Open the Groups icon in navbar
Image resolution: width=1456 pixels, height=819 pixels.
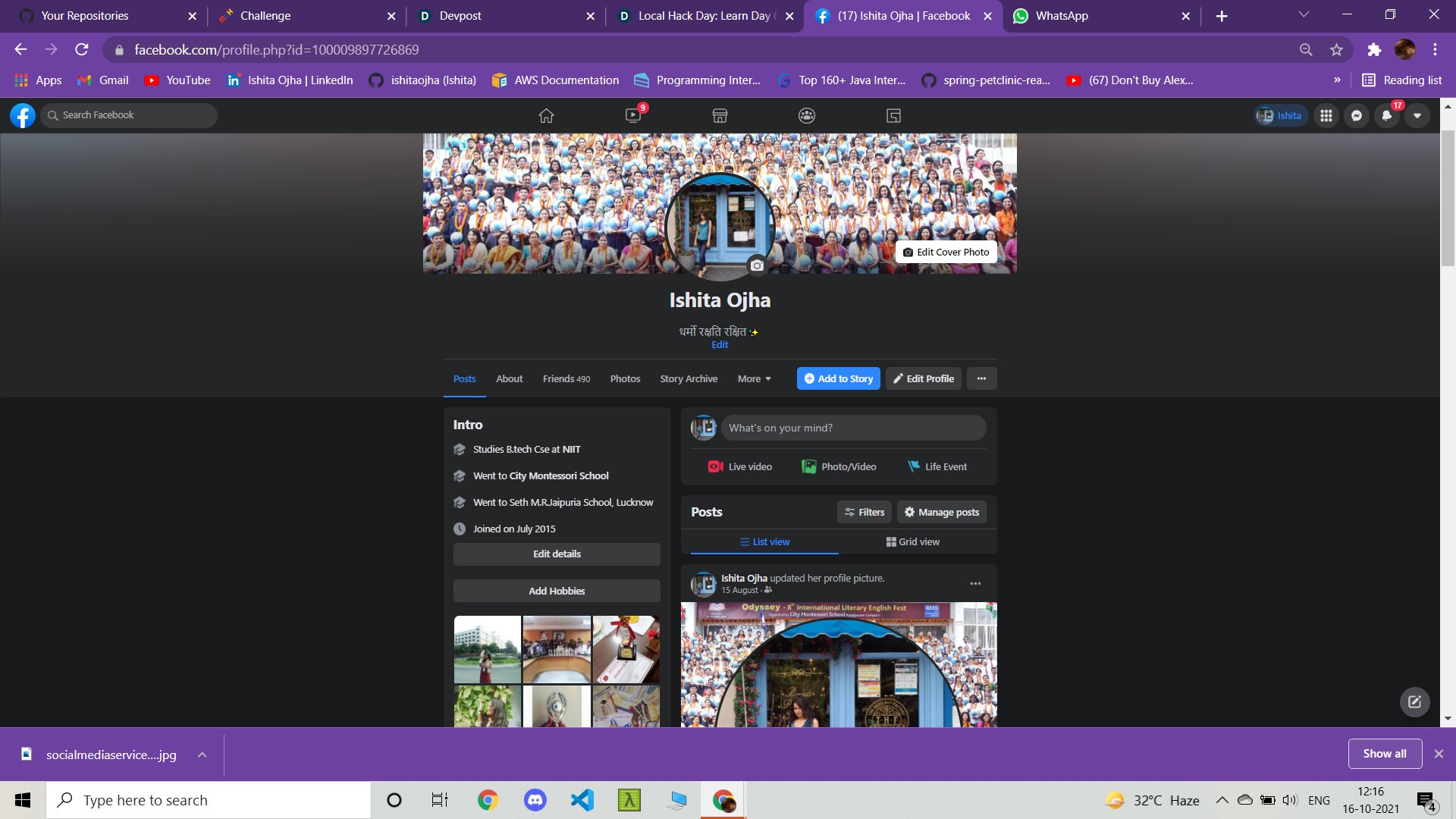pos(807,115)
